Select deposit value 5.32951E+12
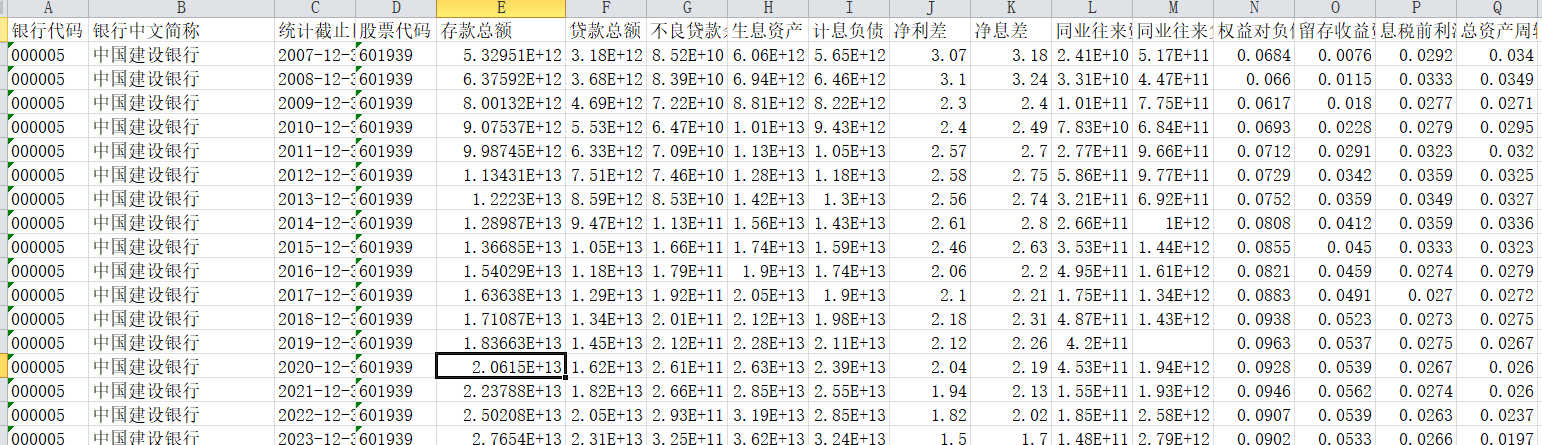The height and width of the screenshot is (445, 1542). pos(501,54)
